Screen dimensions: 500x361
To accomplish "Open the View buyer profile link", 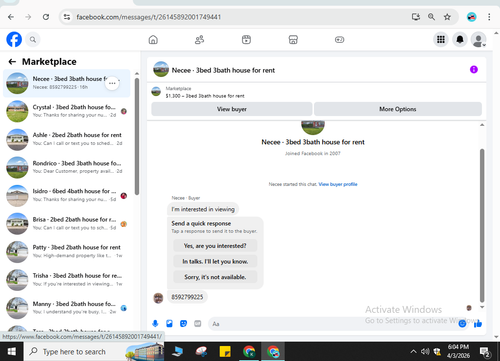I will [338, 184].
